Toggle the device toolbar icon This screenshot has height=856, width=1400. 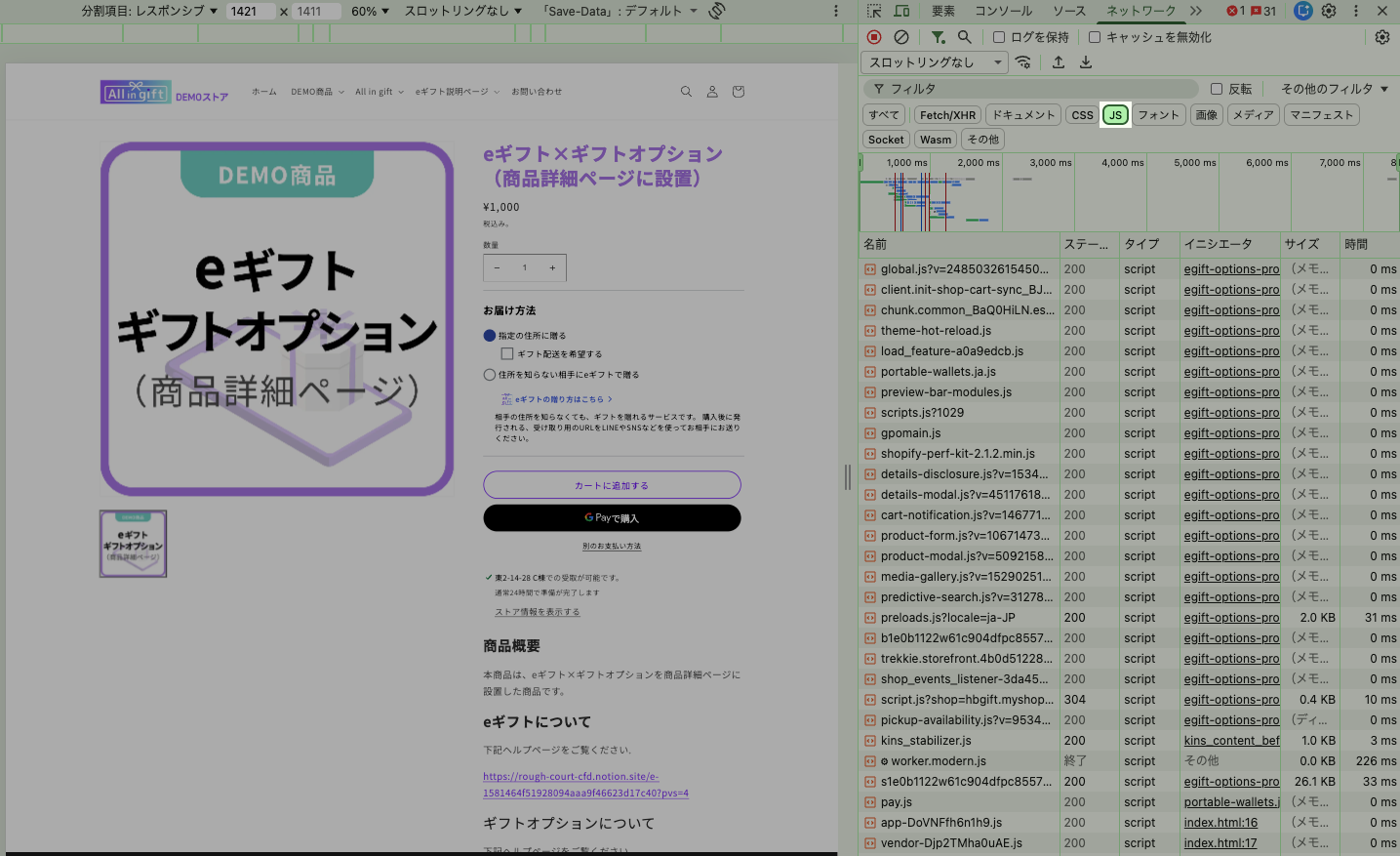point(901,11)
